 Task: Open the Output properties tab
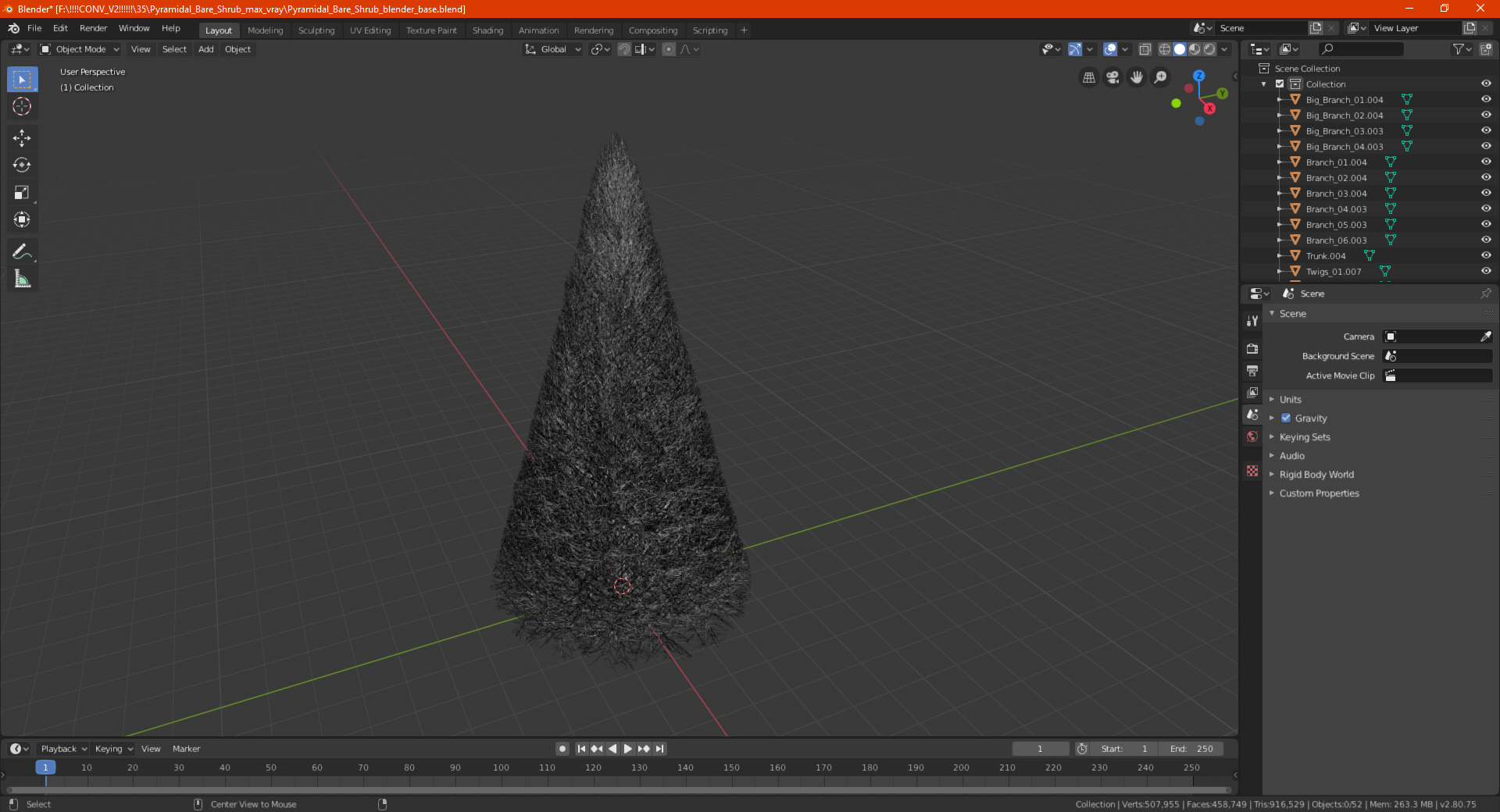pyautogui.click(x=1252, y=370)
